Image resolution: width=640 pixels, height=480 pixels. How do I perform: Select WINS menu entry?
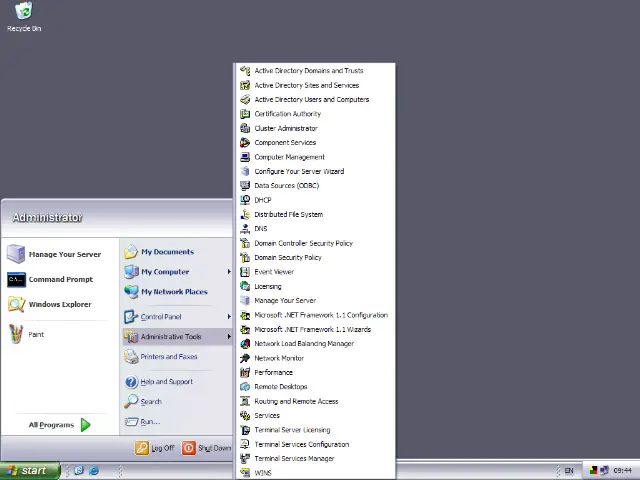(315, 473)
